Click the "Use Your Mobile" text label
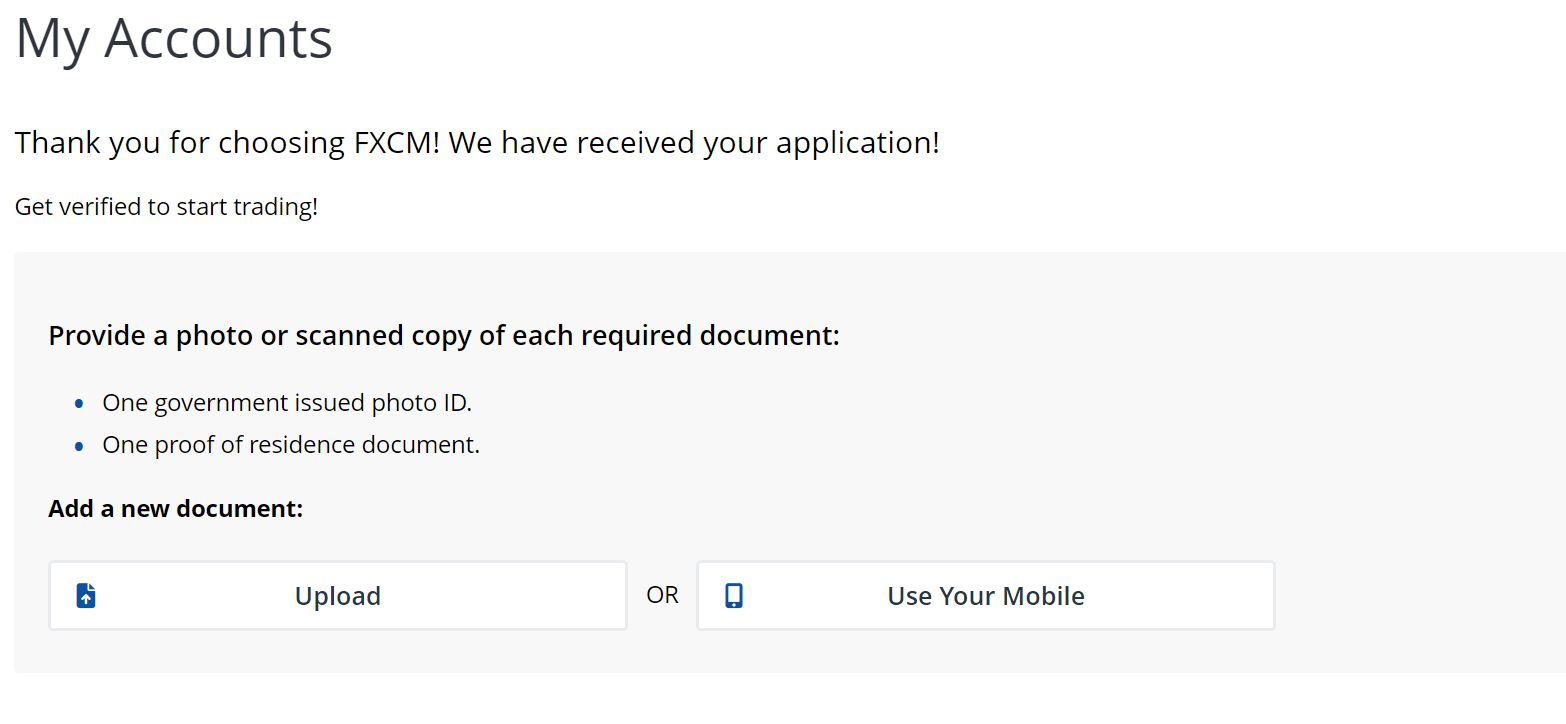 [986, 596]
